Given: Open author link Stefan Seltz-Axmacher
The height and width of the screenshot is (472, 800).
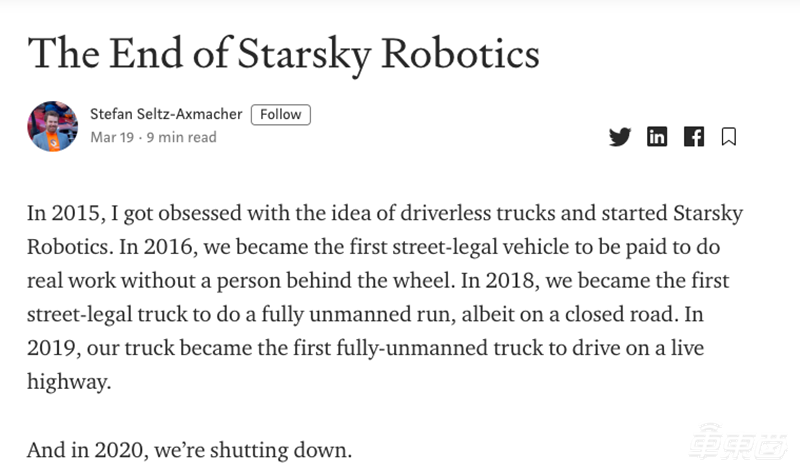Looking at the screenshot, I should [x=166, y=114].
